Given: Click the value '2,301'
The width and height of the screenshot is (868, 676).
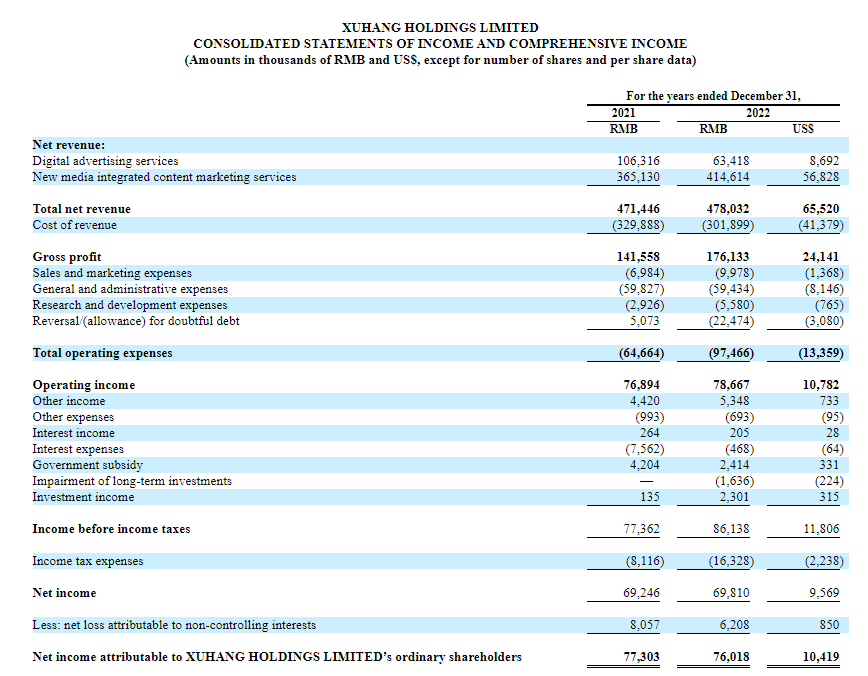Looking at the screenshot, I should click(x=734, y=497).
